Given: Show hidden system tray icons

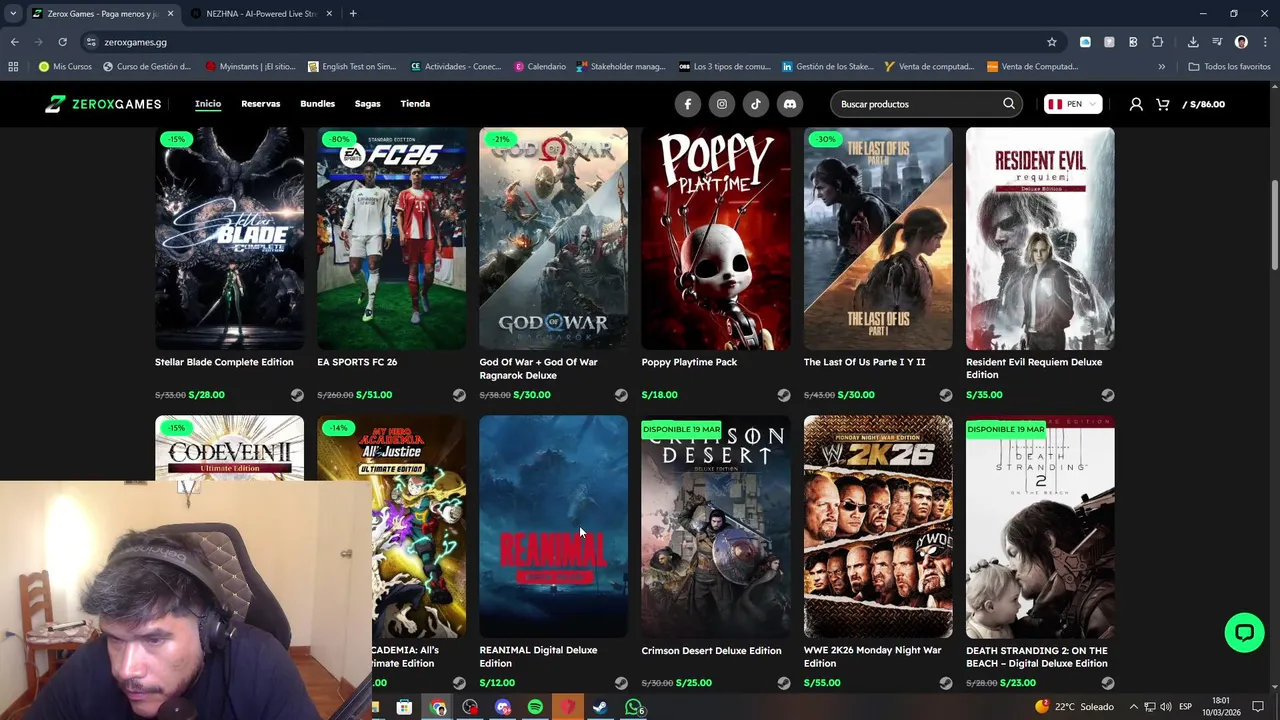Looking at the screenshot, I should click(x=1134, y=707).
